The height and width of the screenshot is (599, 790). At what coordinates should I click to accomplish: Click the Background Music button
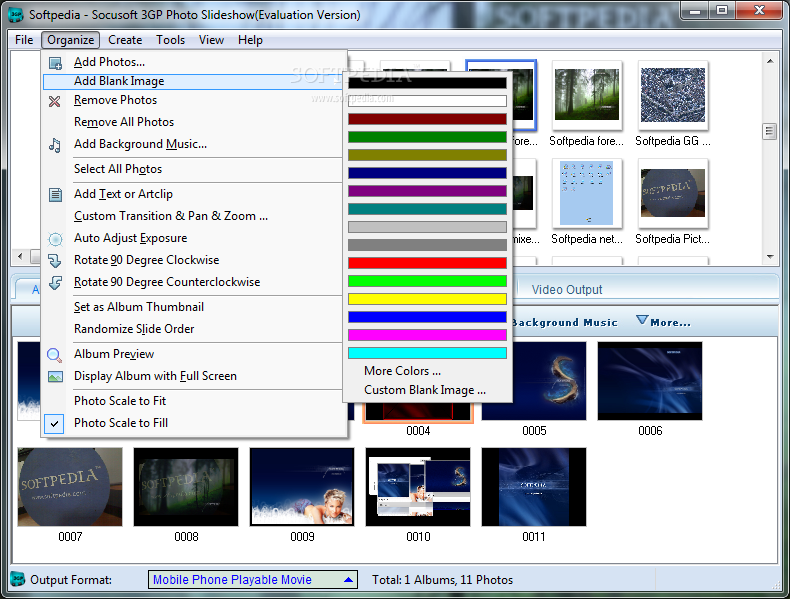coord(564,322)
